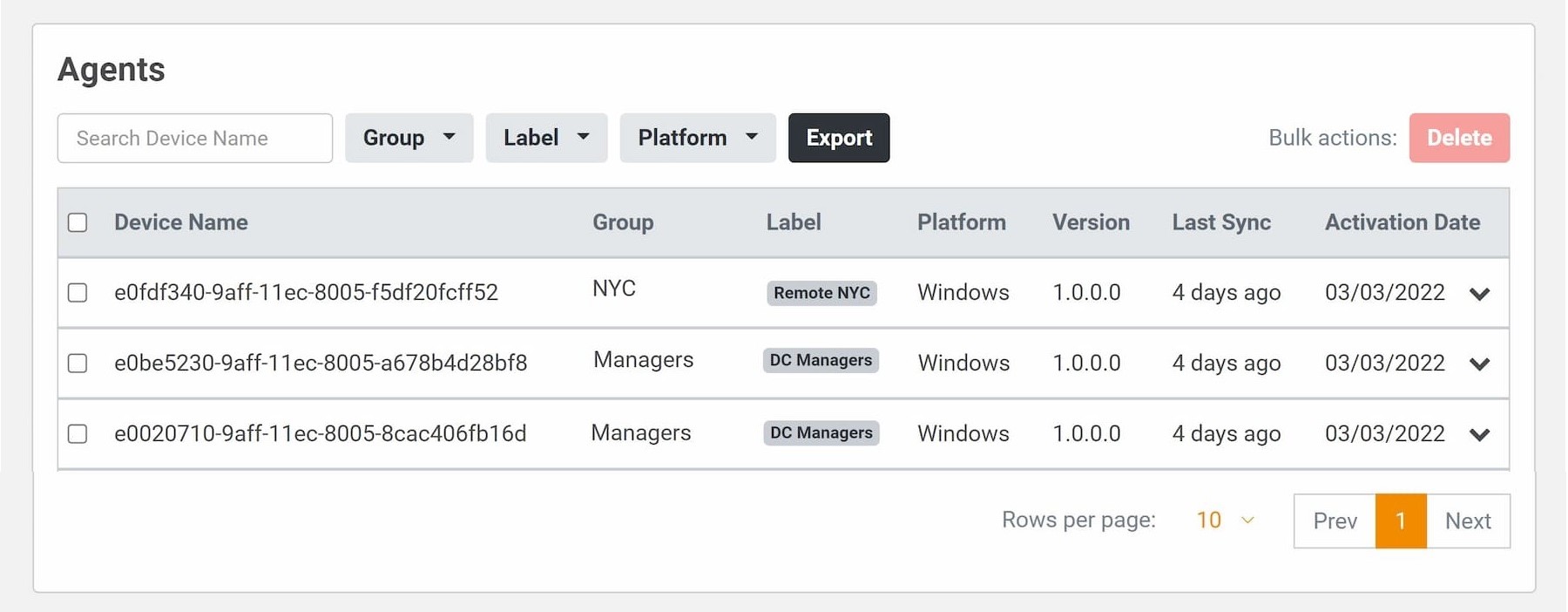Click the Label column header
Viewport: 1568px width, 612px height.
[794, 222]
